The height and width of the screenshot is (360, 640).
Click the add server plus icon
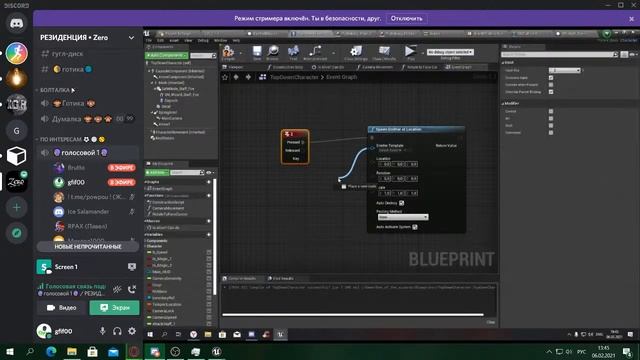click(x=16, y=207)
